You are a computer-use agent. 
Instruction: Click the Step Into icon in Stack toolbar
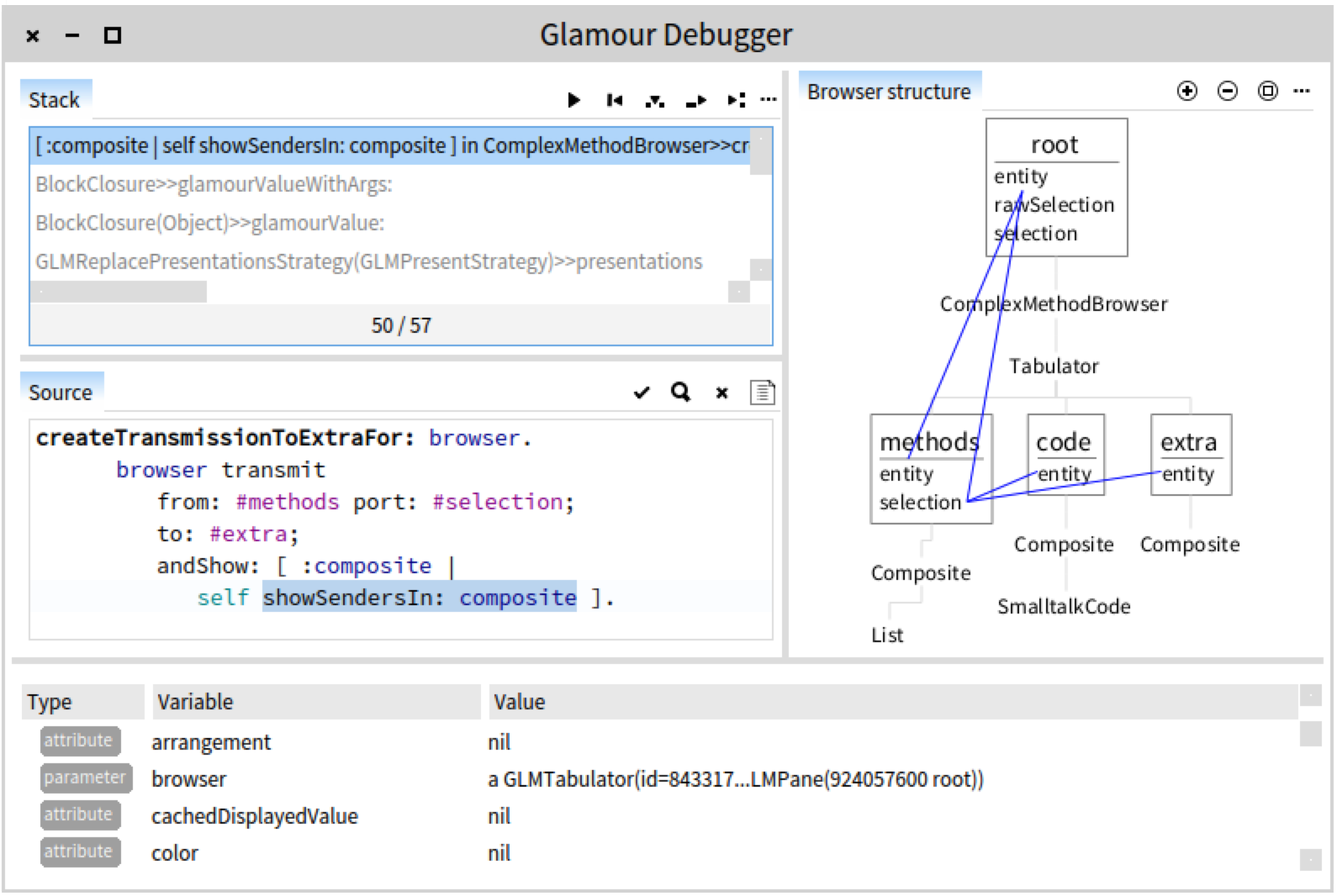(x=654, y=101)
